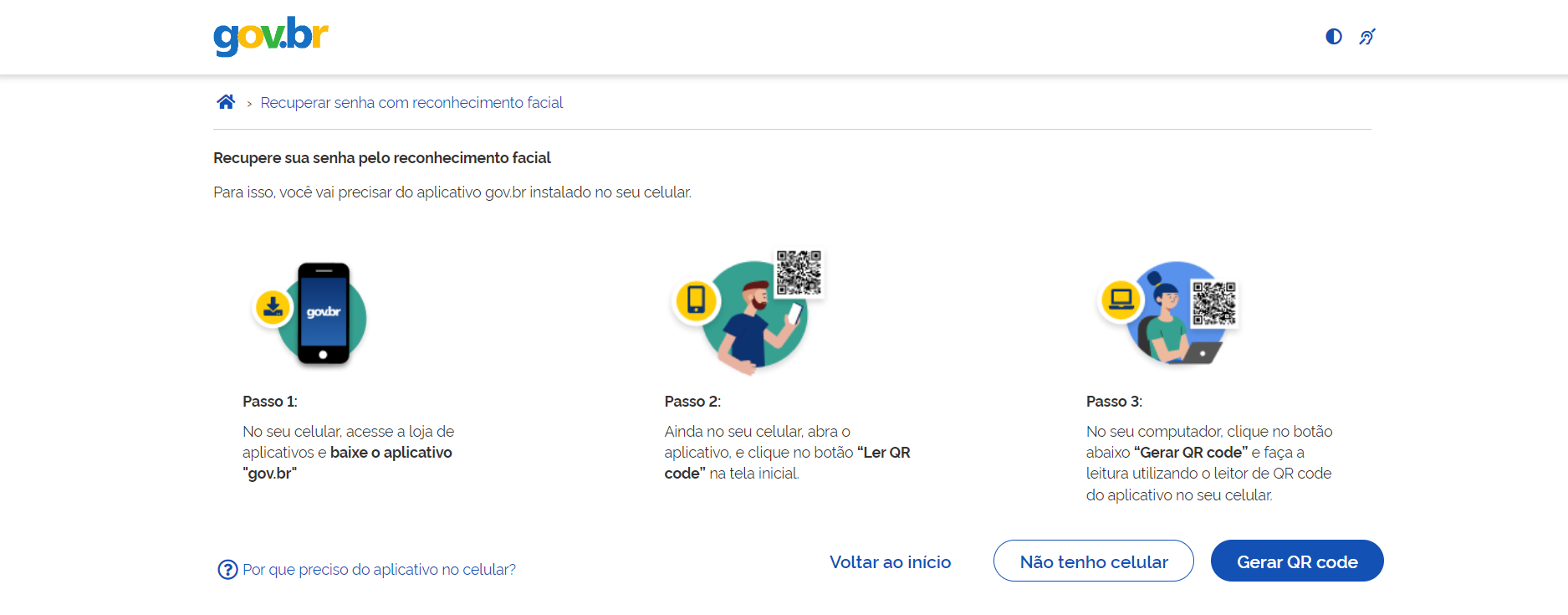Click the question mark help icon
This screenshot has height=615, width=1568.
[x=227, y=570]
